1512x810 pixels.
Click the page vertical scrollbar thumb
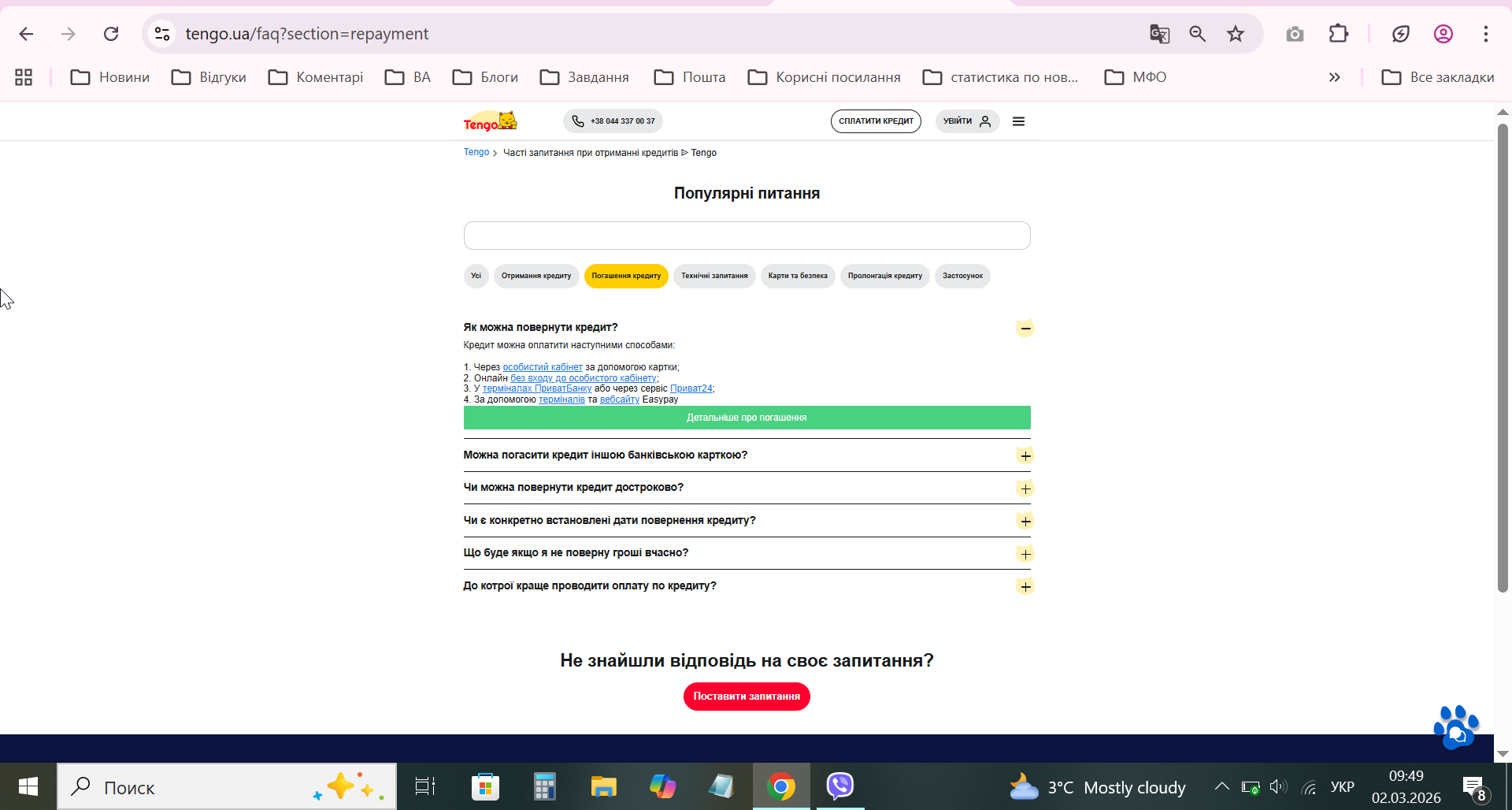click(x=1503, y=358)
